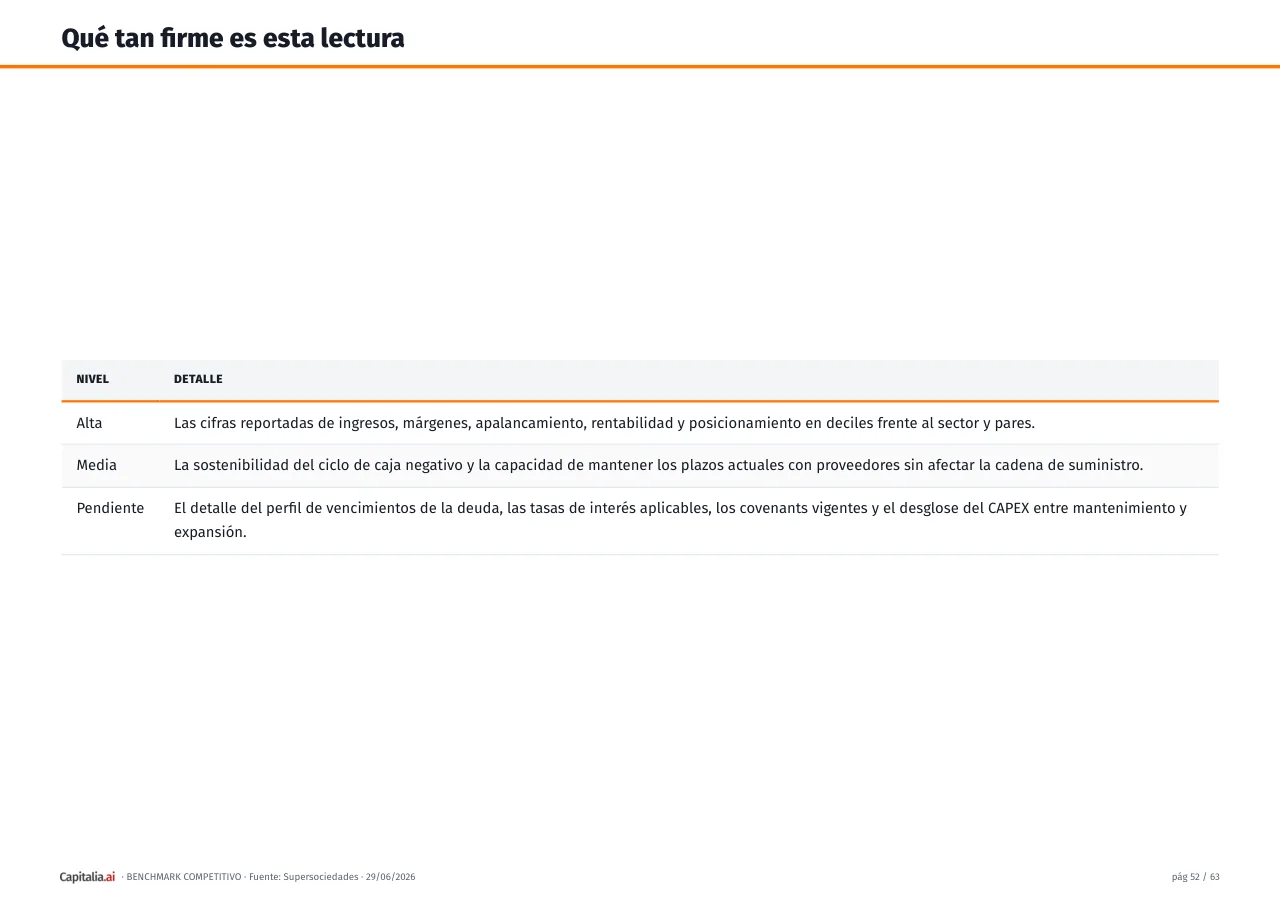Select the Pendiente level cell

click(110, 508)
